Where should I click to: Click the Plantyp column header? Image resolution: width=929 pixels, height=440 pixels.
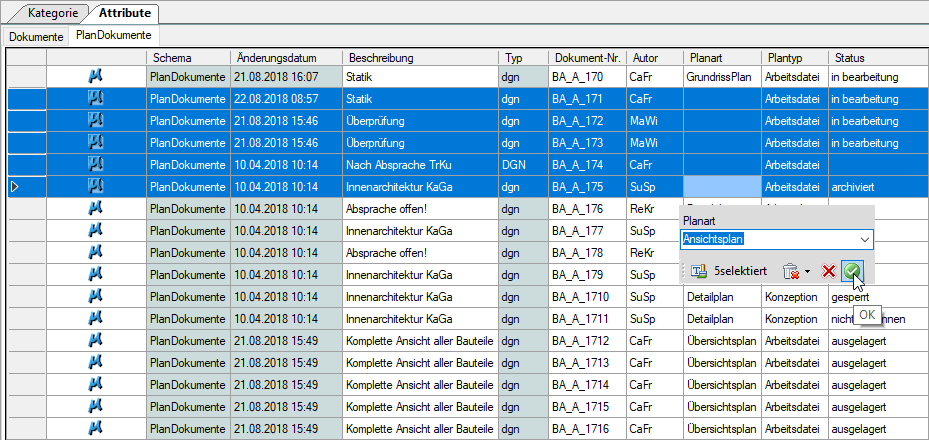pyautogui.click(x=795, y=57)
